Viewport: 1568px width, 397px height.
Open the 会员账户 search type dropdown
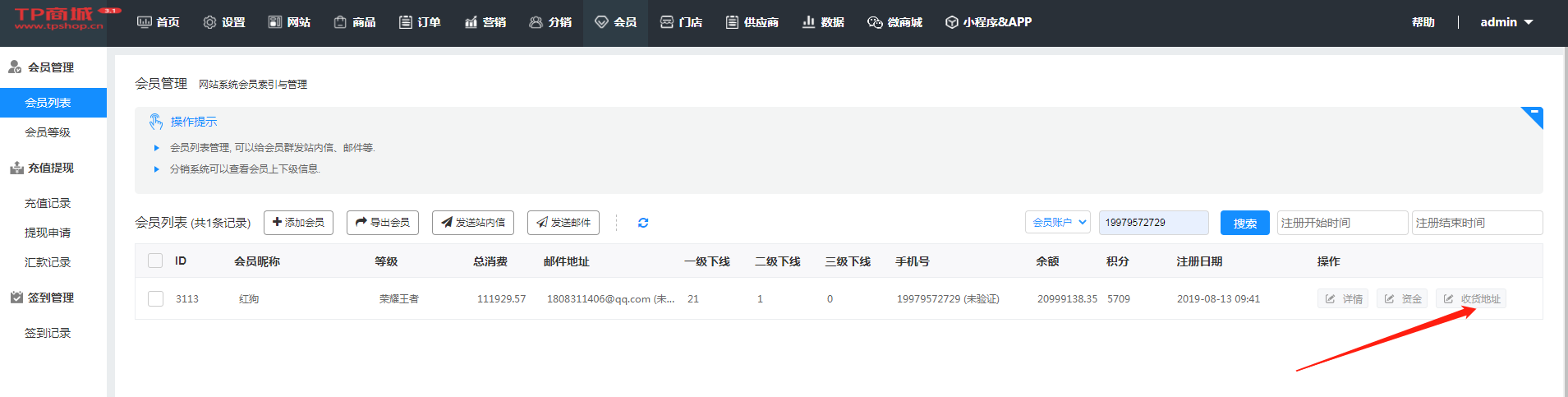[x=1058, y=223]
